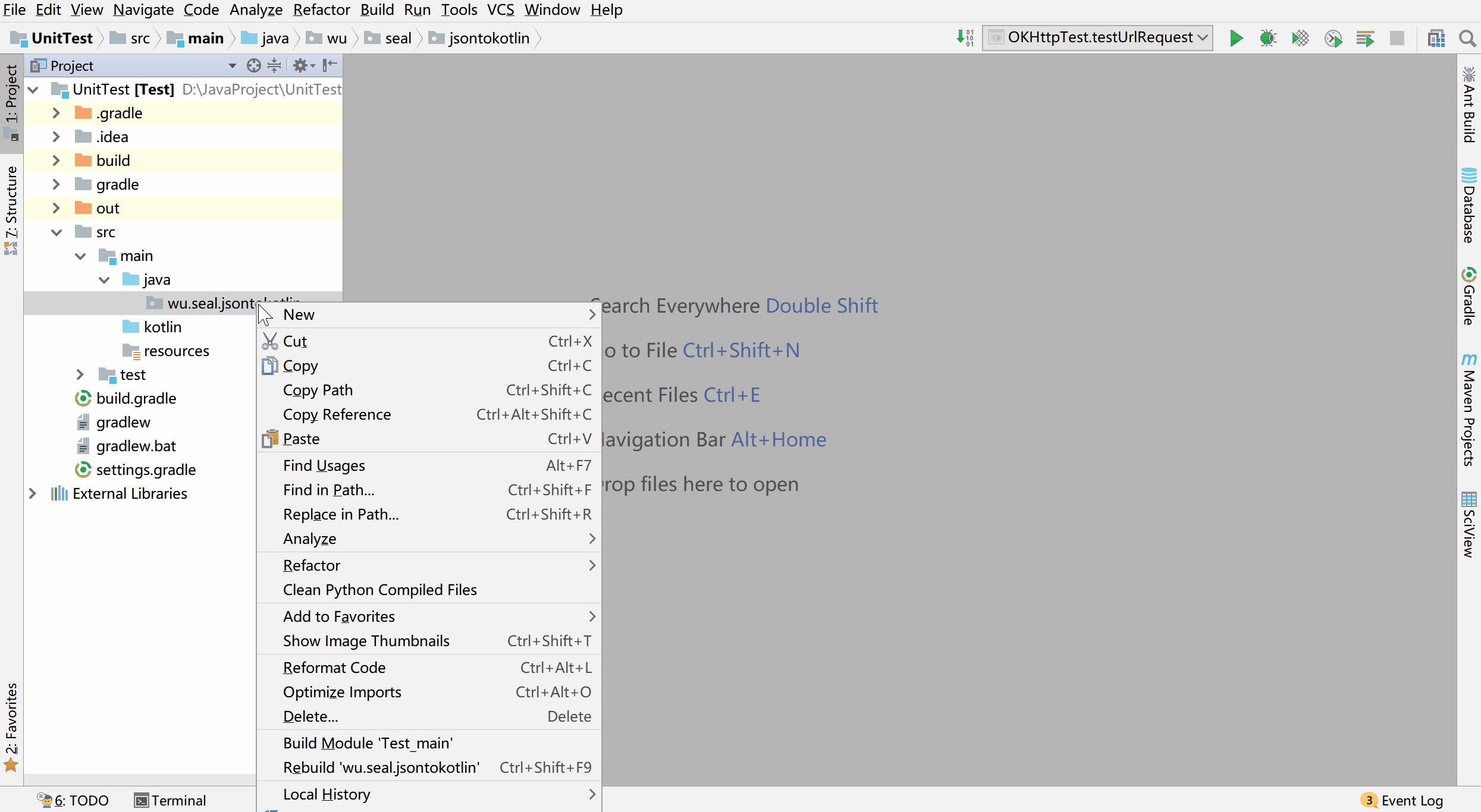Click the Debug bug icon

point(1267,39)
